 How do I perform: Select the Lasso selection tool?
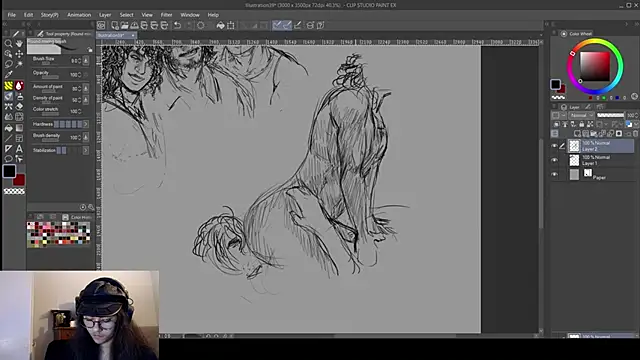pos(8,64)
